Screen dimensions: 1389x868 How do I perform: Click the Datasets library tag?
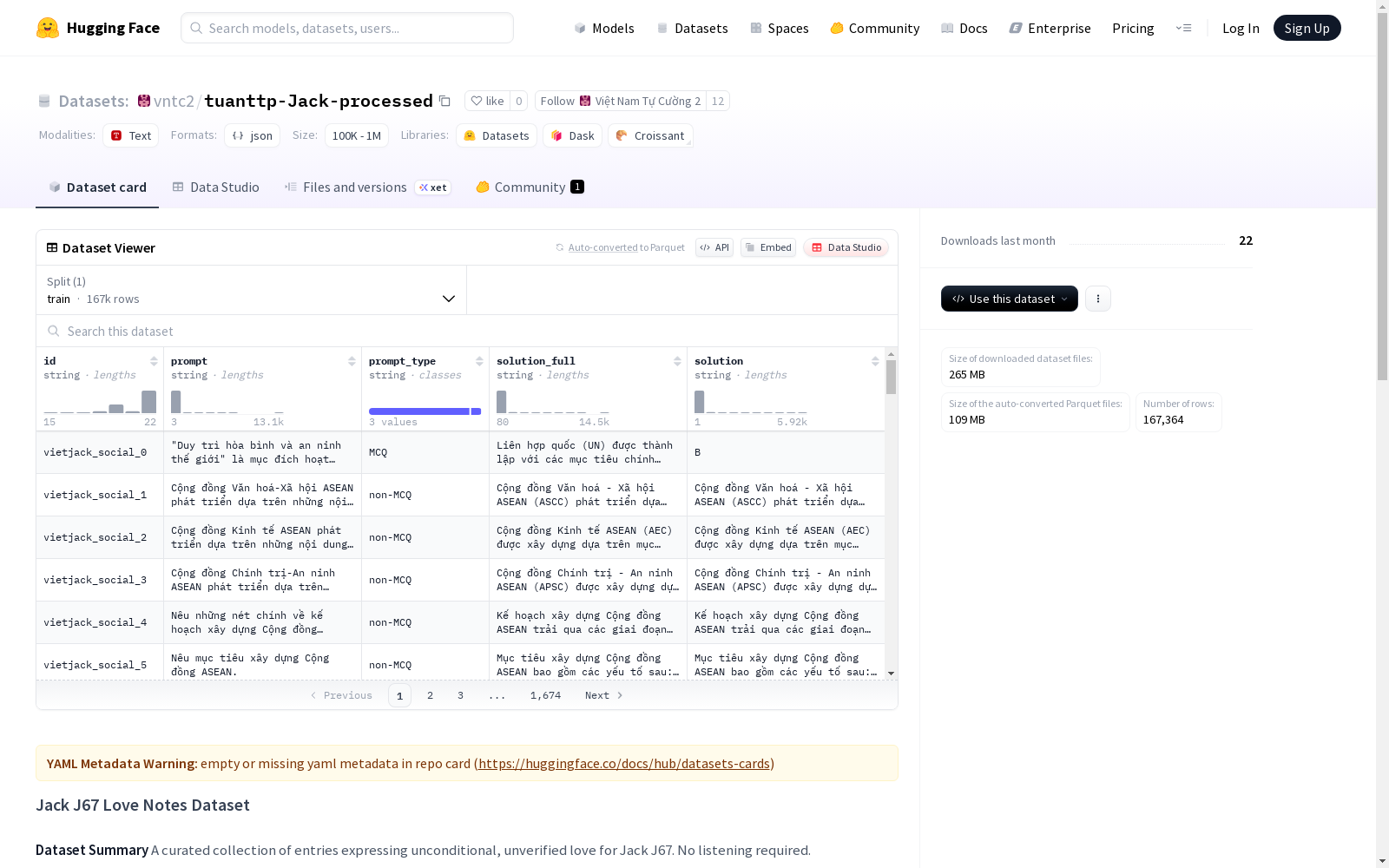click(497, 135)
